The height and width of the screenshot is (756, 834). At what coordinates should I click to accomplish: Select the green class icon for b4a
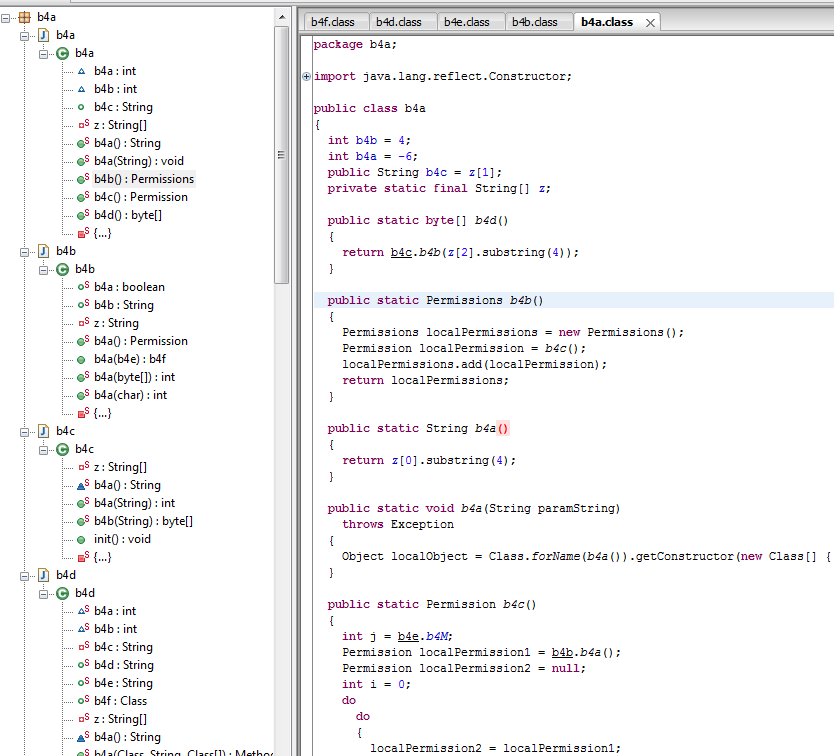point(61,53)
